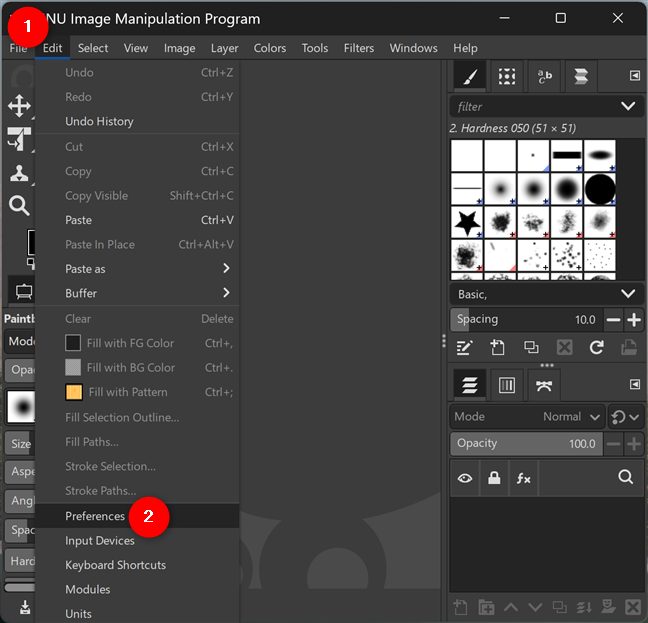
Task: Open Keyboard Shortcuts menu entry
Action: point(137,565)
